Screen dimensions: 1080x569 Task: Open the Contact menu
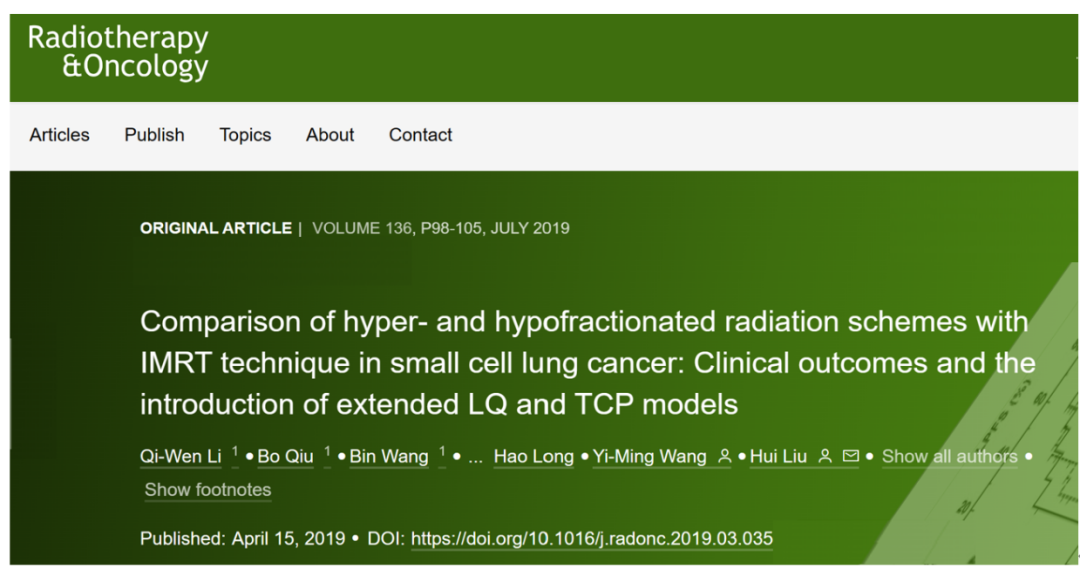[420, 135]
